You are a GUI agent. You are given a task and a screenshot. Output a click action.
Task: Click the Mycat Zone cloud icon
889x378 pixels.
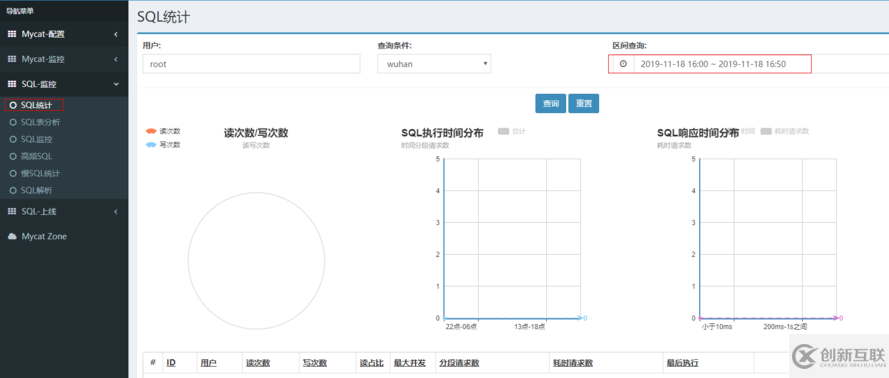click(12, 236)
